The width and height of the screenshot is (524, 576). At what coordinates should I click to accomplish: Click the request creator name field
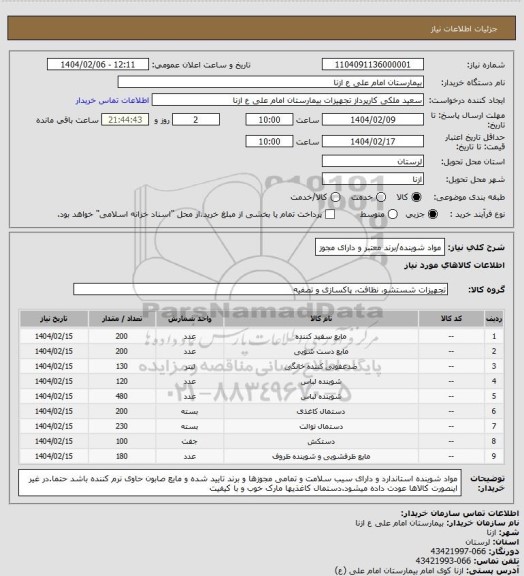tap(288, 100)
